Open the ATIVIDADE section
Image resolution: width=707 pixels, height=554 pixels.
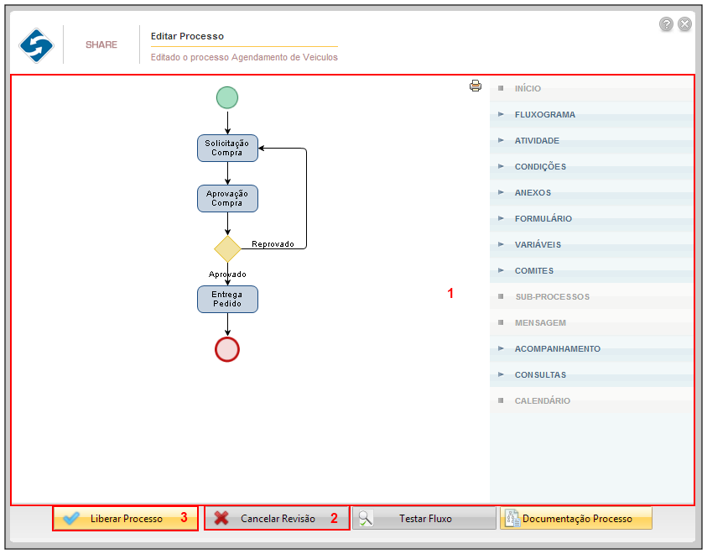click(x=592, y=141)
